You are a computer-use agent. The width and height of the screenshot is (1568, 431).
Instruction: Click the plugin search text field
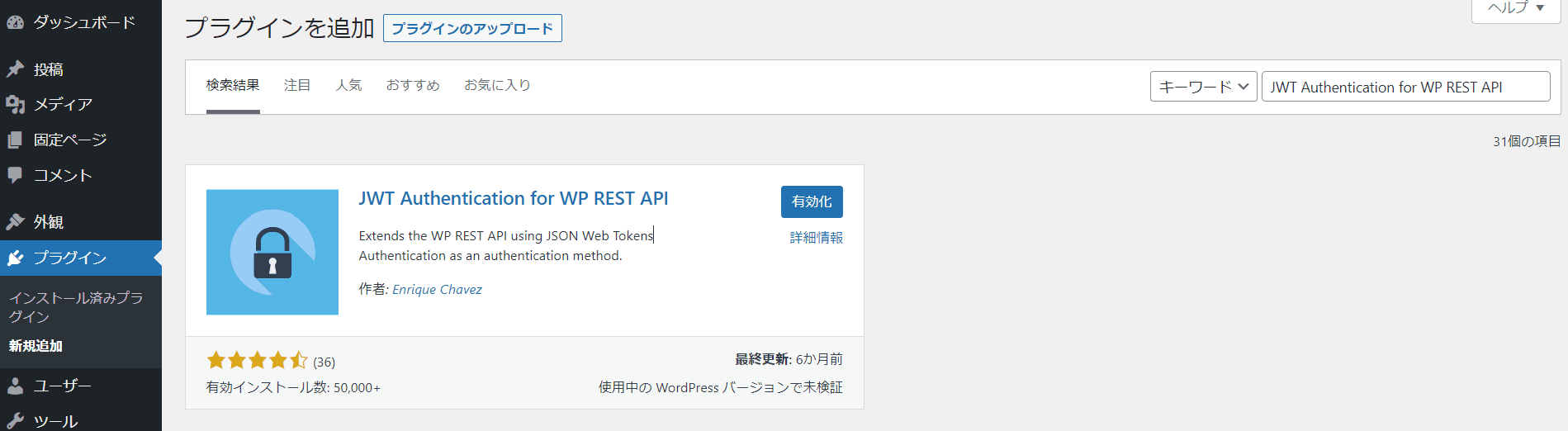[1405, 87]
